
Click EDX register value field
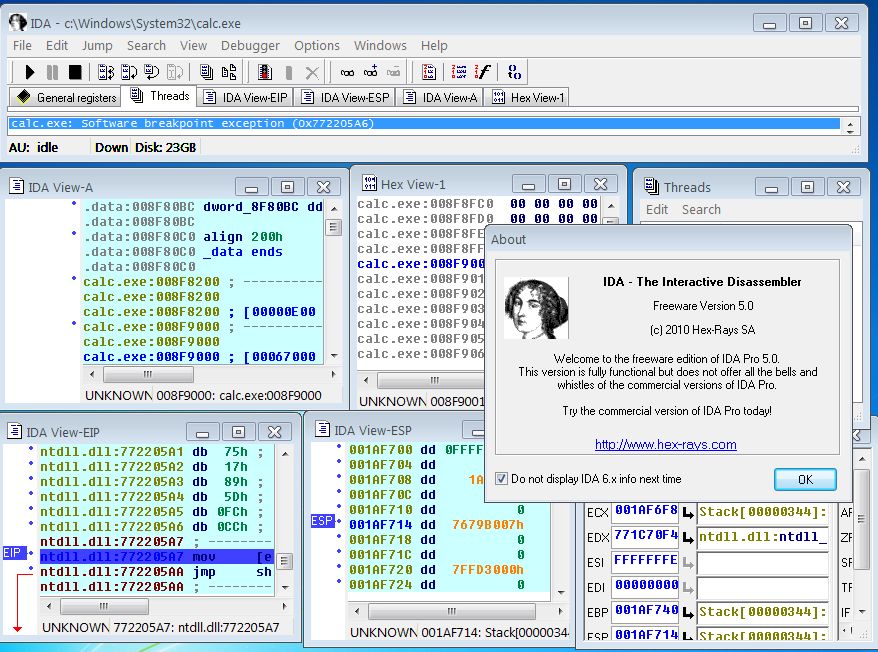645,536
